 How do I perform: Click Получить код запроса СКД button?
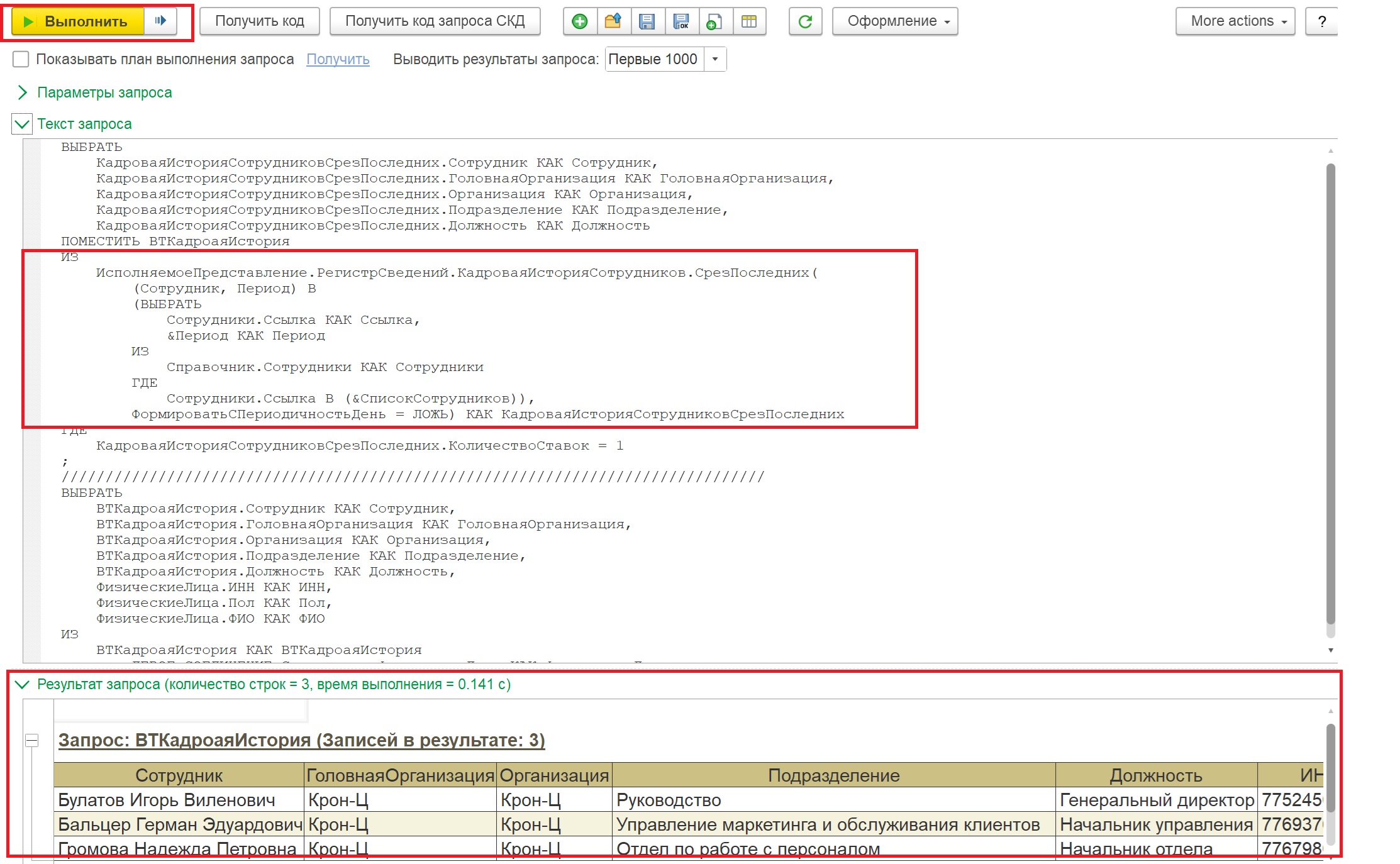[435, 21]
